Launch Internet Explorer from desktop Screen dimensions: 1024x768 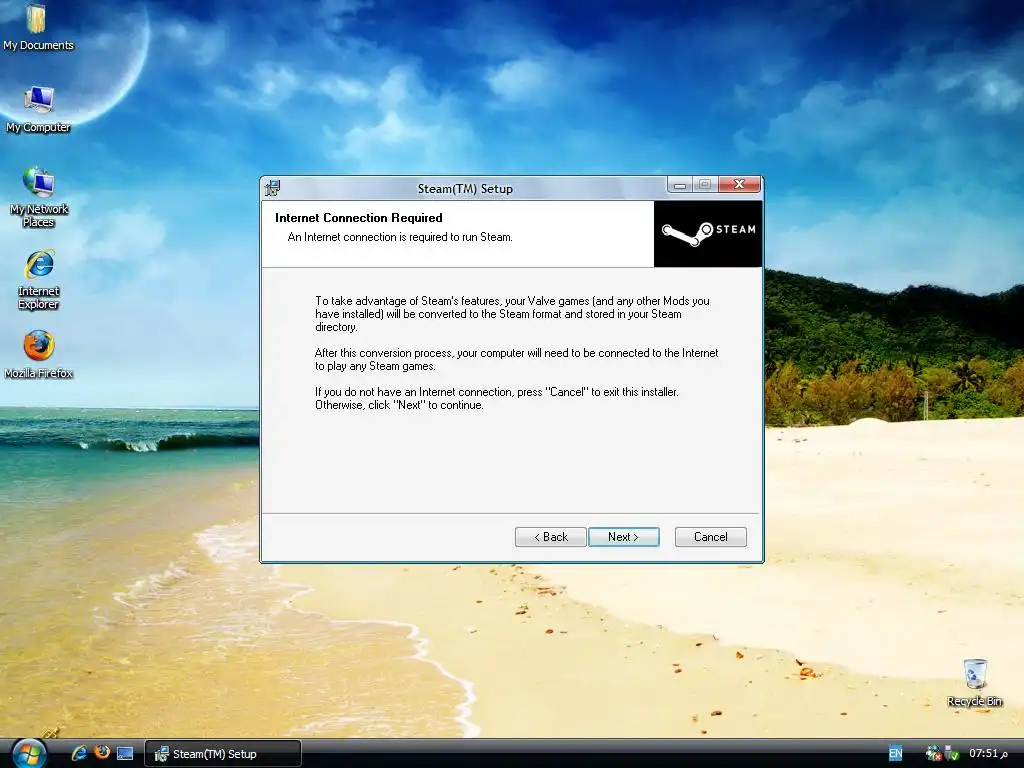tap(39, 279)
